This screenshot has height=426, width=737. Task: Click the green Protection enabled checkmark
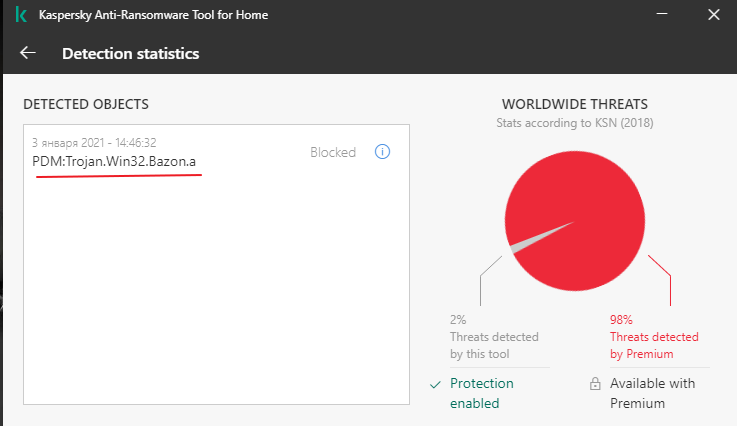point(434,384)
